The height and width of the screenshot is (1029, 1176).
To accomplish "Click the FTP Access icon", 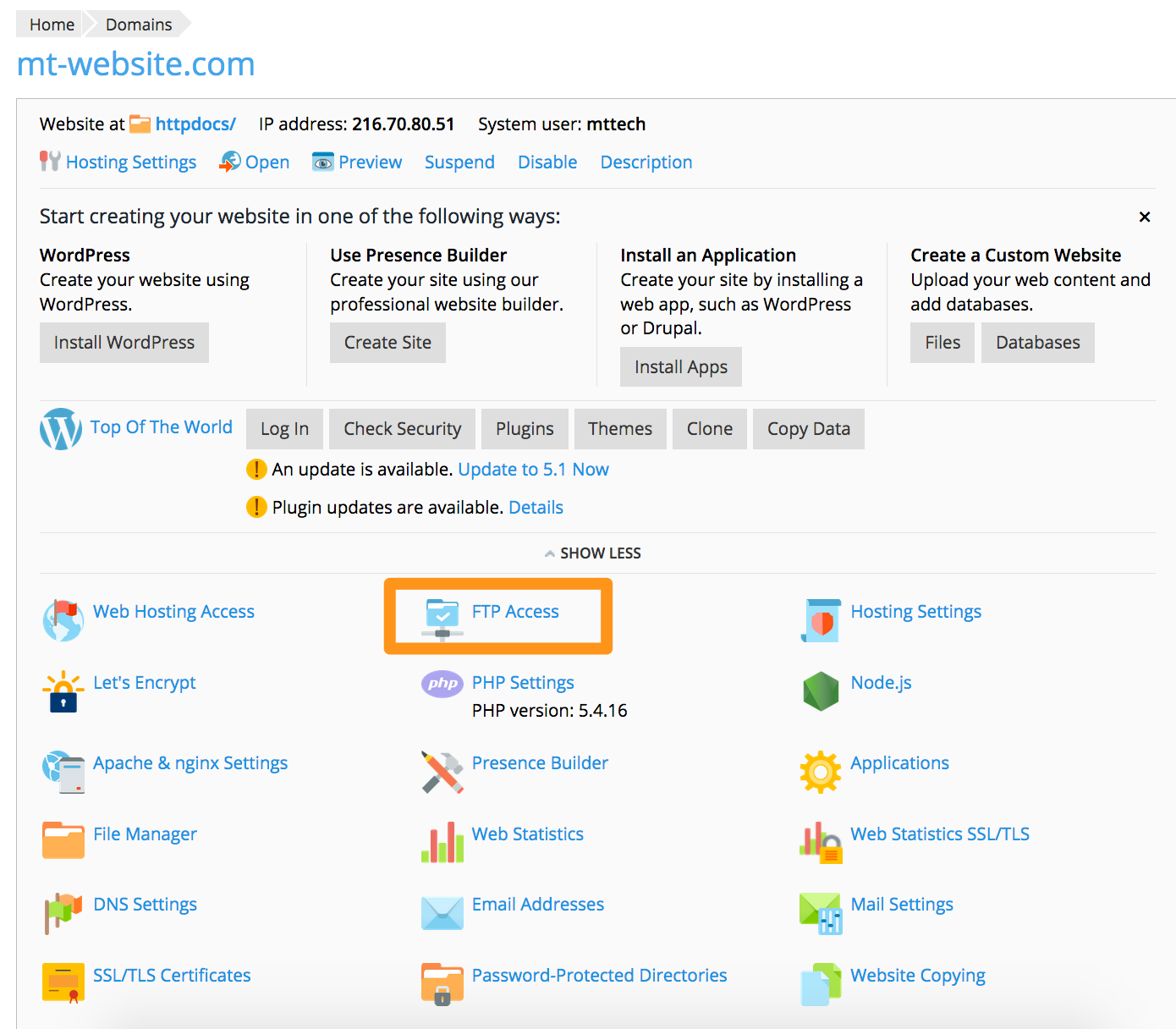I will 442,619.
